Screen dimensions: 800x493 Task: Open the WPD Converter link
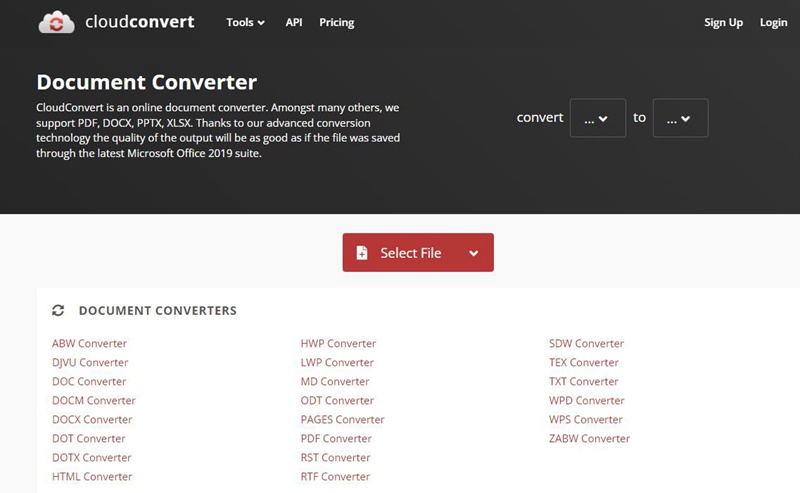587,401
